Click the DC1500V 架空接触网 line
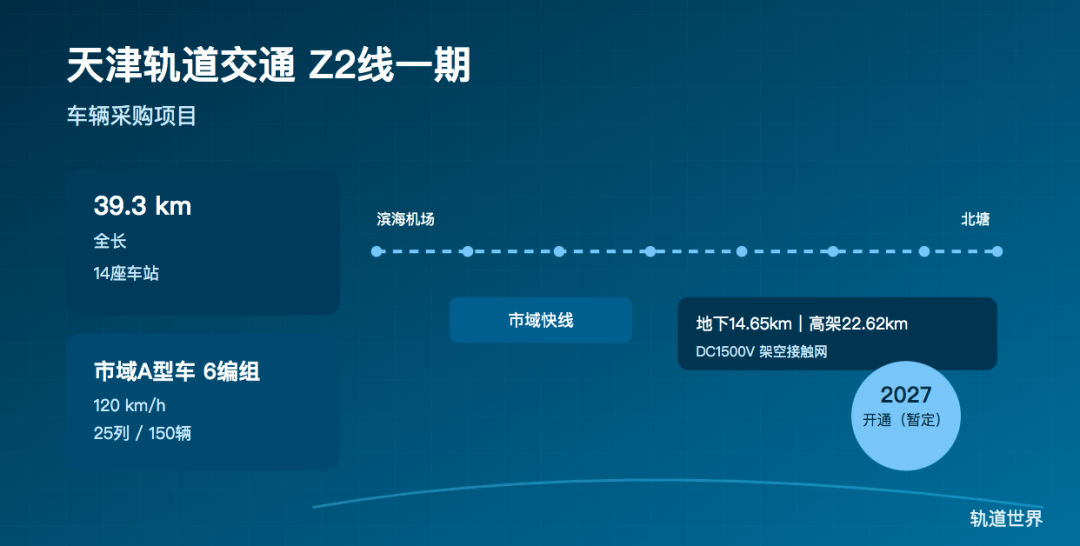 pos(762,351)
